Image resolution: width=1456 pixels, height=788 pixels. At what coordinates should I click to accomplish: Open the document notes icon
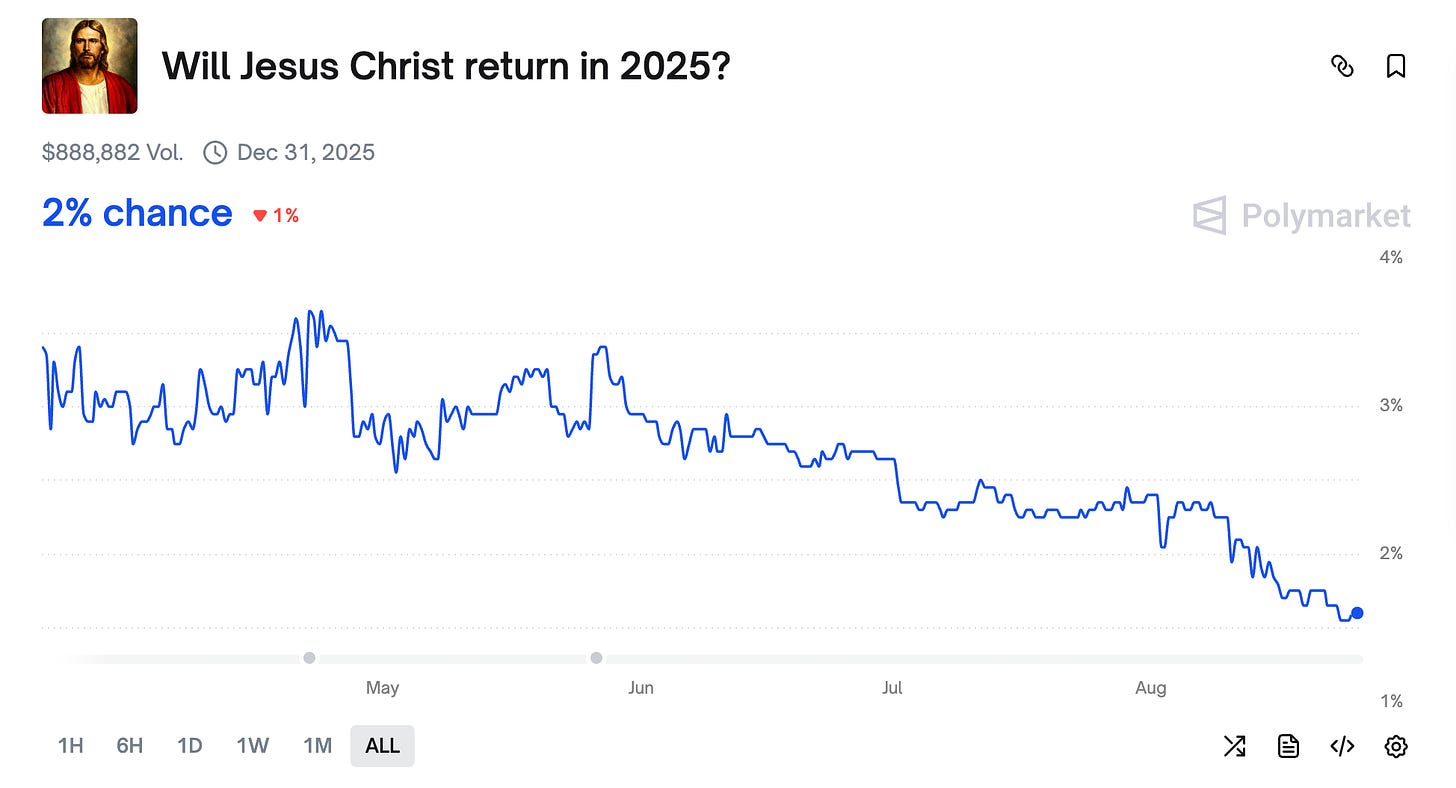(x=1288, y=746)
